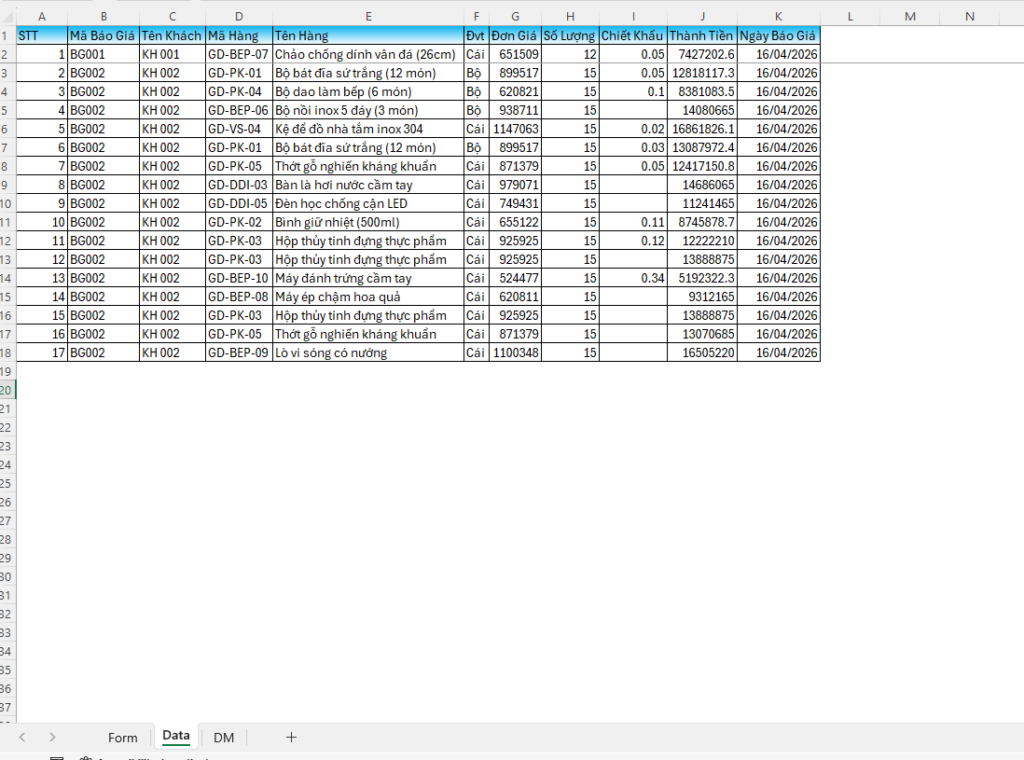Select cell with GD-BEP-07 product code
Screen dimensions: 1024x760
tap(238, 54)
